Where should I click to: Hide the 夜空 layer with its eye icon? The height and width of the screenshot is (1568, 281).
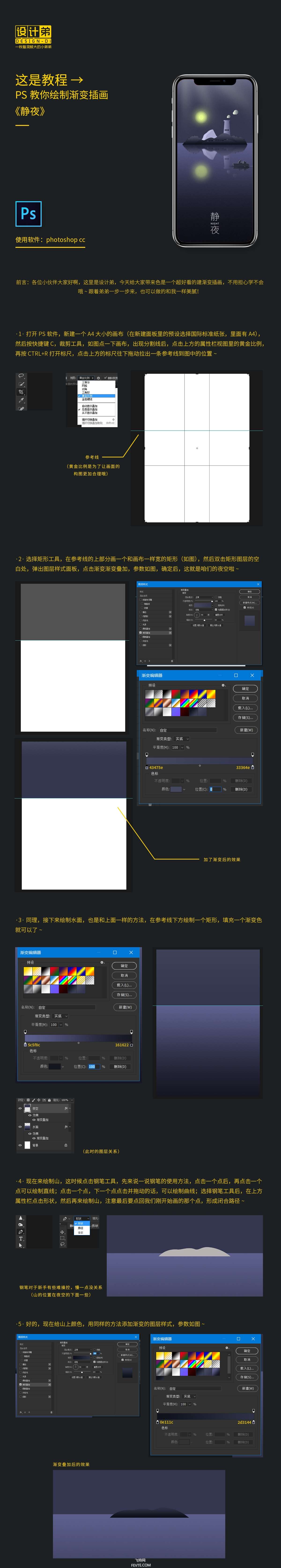pos(21,1108)
